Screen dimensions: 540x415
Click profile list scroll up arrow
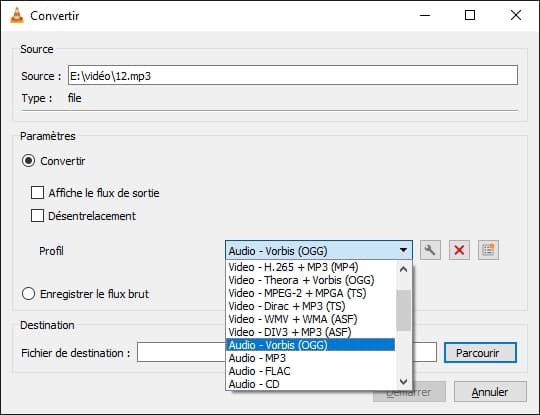403,269
